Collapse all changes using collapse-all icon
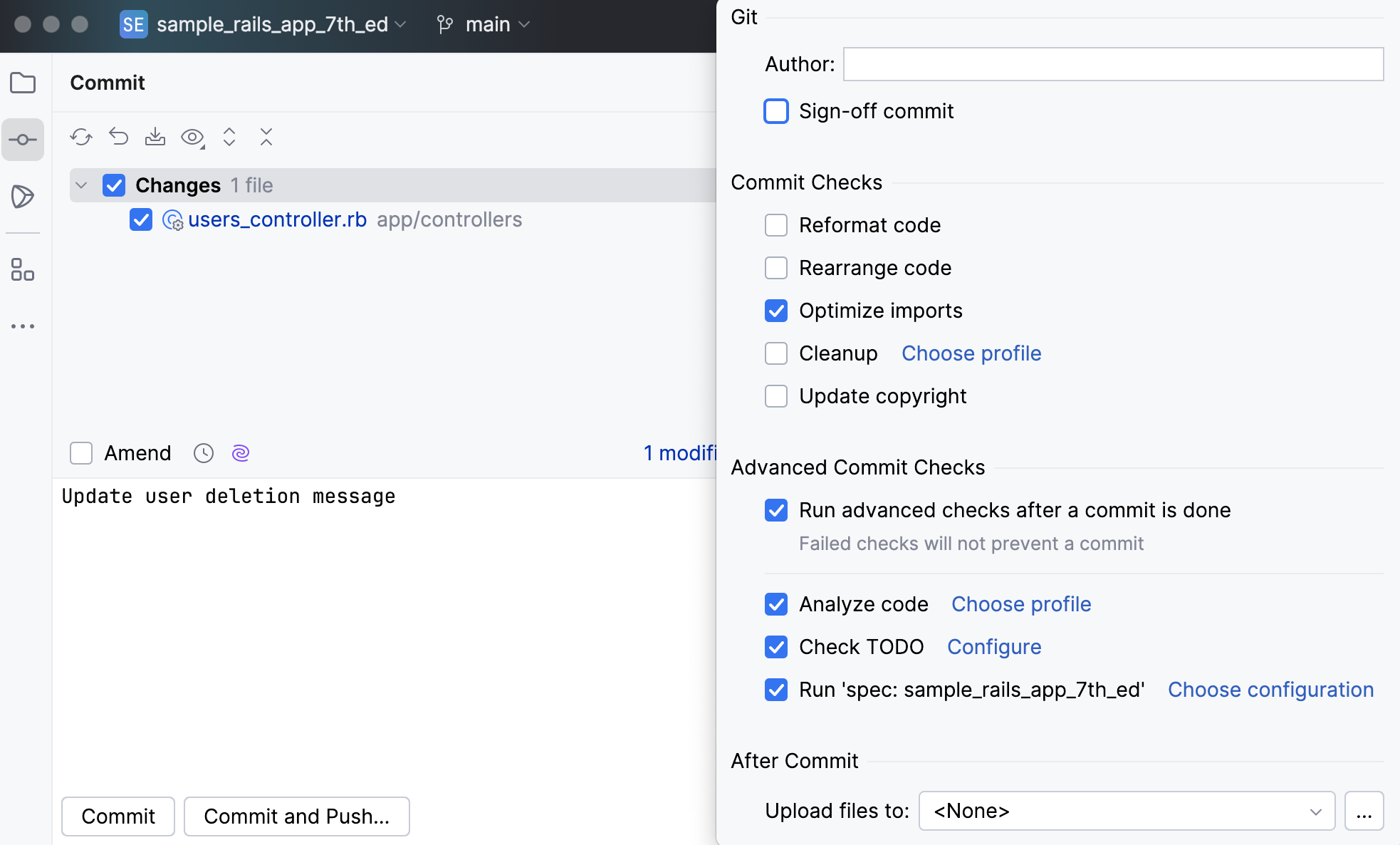Image resolution: width=1400 pixels, height=845 pixels. tap(266, 137)
